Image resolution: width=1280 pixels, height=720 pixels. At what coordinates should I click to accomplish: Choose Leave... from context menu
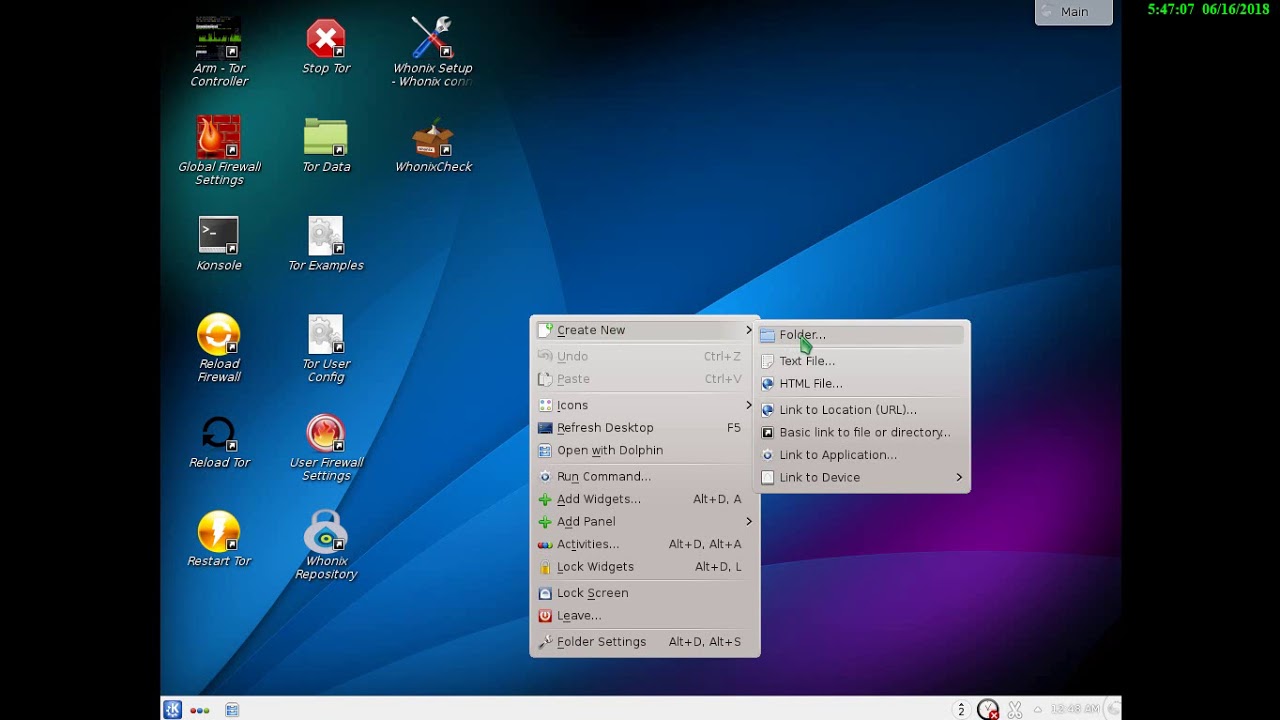(x=645, y=616)
